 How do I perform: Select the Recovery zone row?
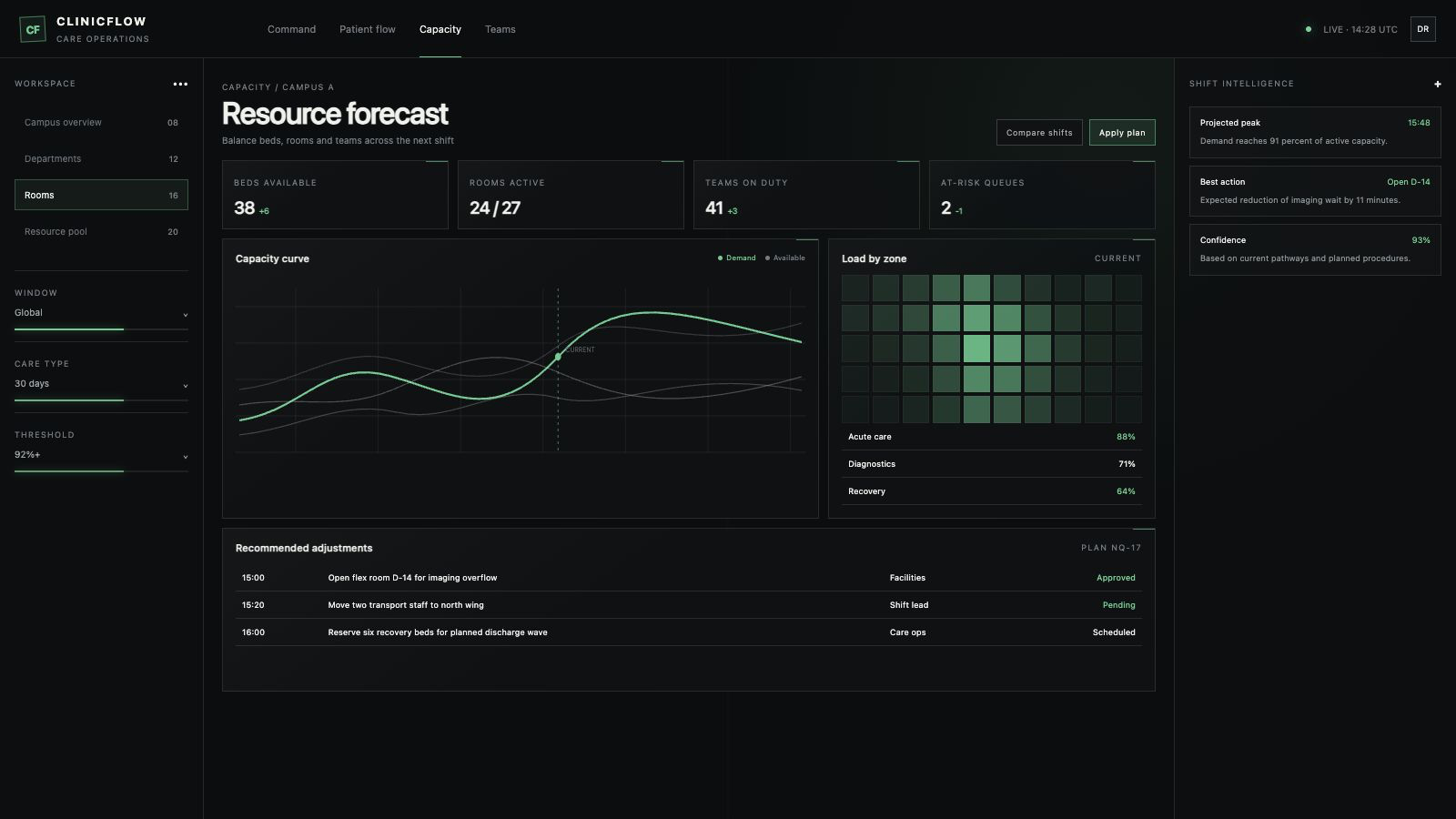point(992,491)
